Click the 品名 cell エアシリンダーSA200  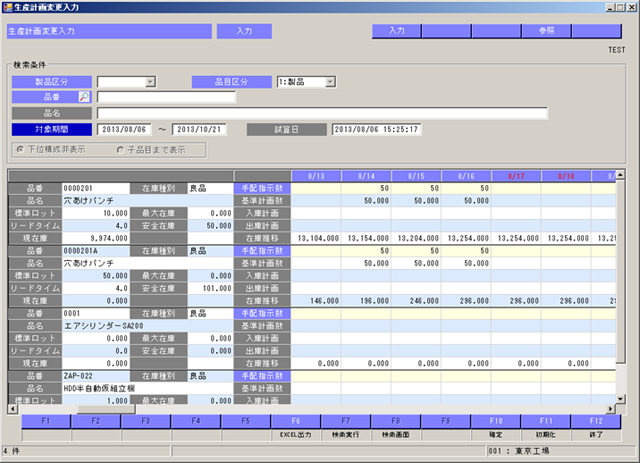[147, 326]
